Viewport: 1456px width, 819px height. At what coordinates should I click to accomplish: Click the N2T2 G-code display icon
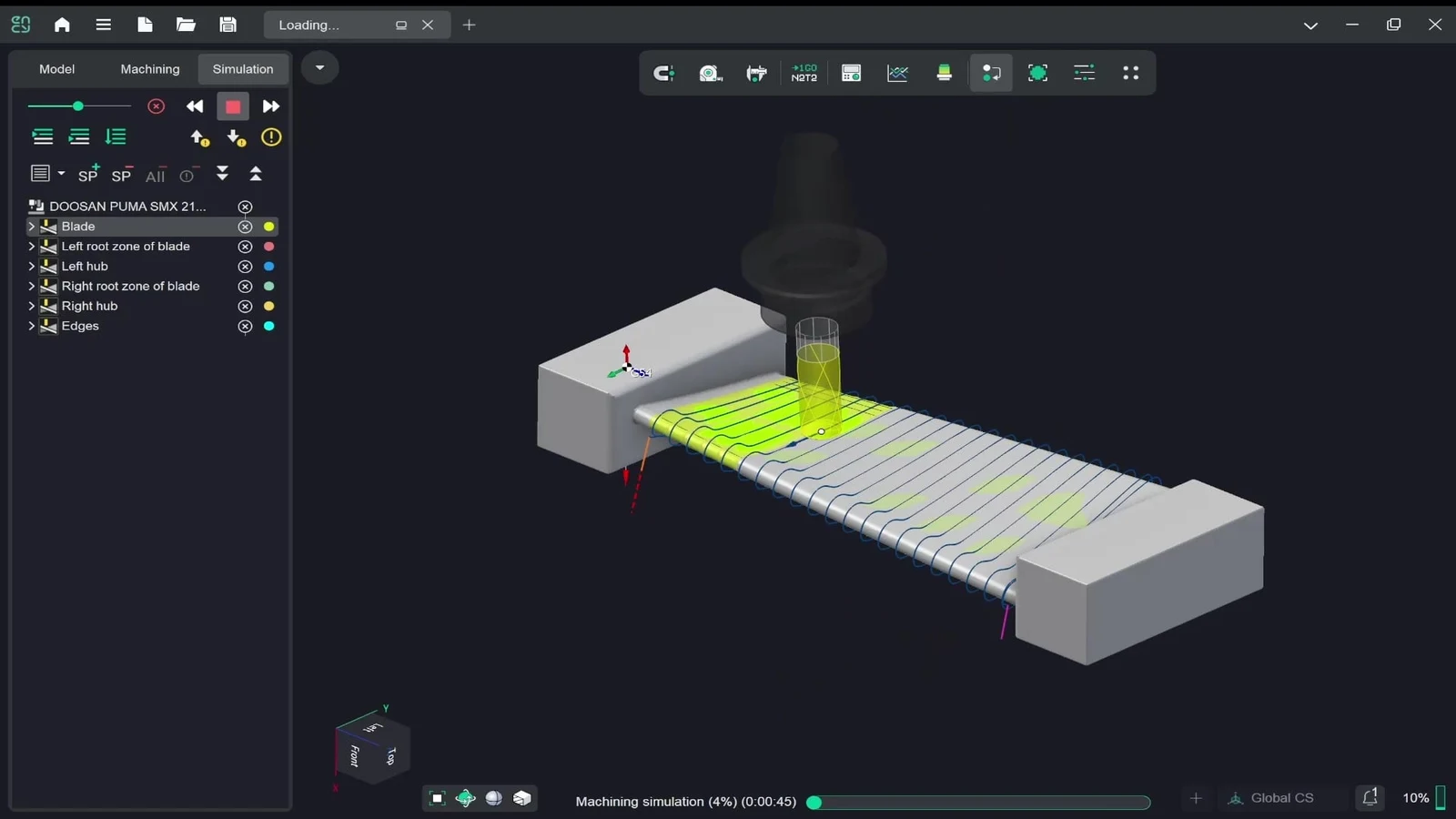[804, 73]
